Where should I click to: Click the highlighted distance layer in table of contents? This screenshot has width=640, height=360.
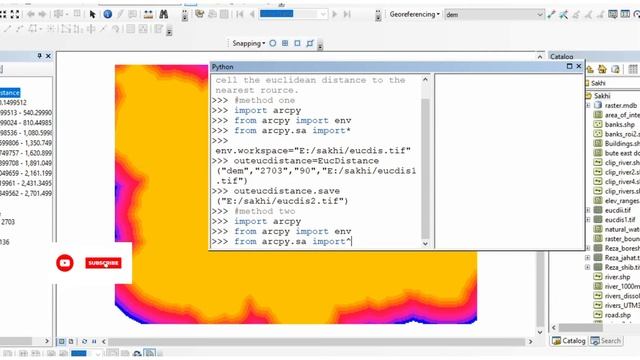point(10,93)
